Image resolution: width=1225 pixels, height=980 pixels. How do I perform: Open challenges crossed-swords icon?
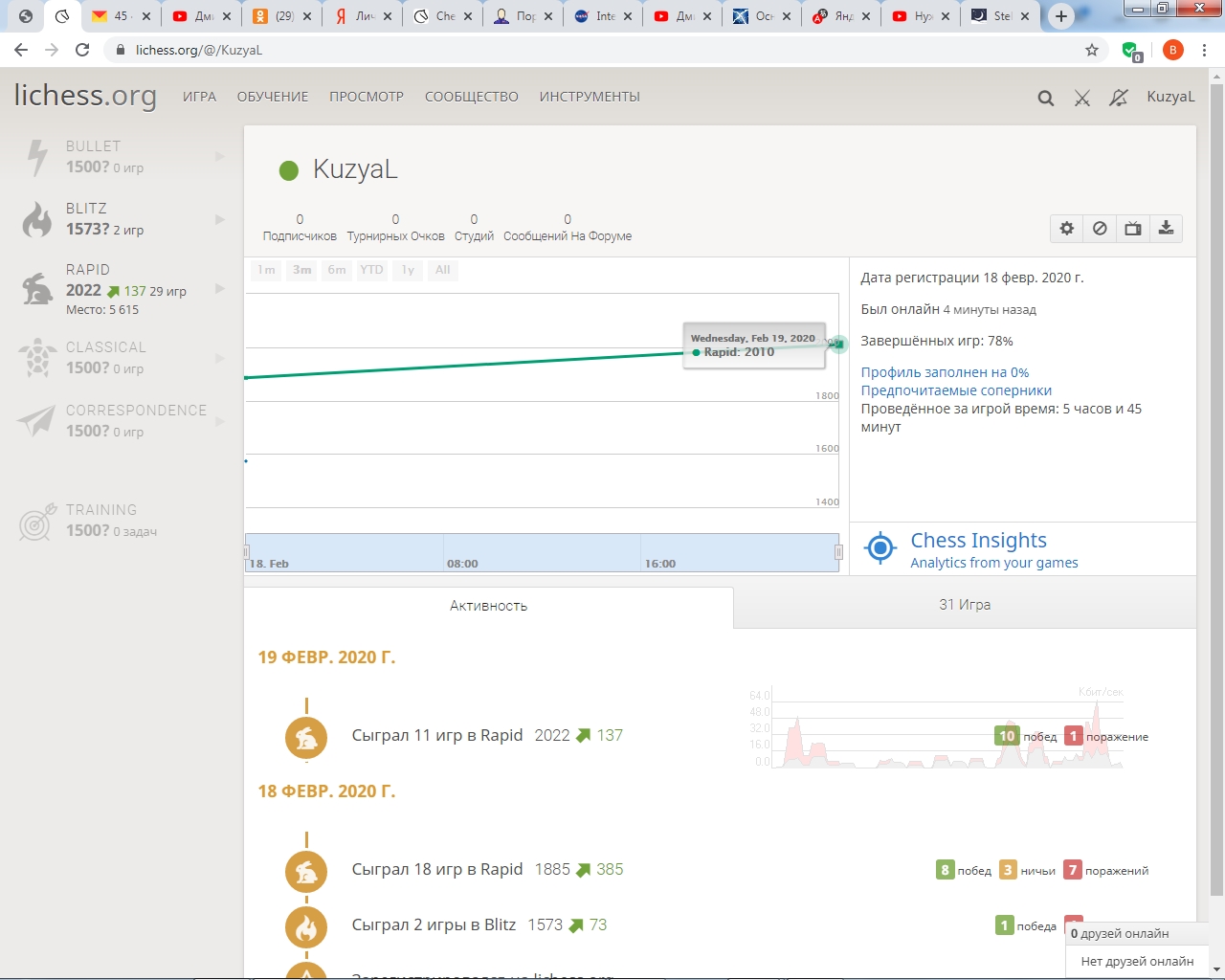(x=1082, y=98)
